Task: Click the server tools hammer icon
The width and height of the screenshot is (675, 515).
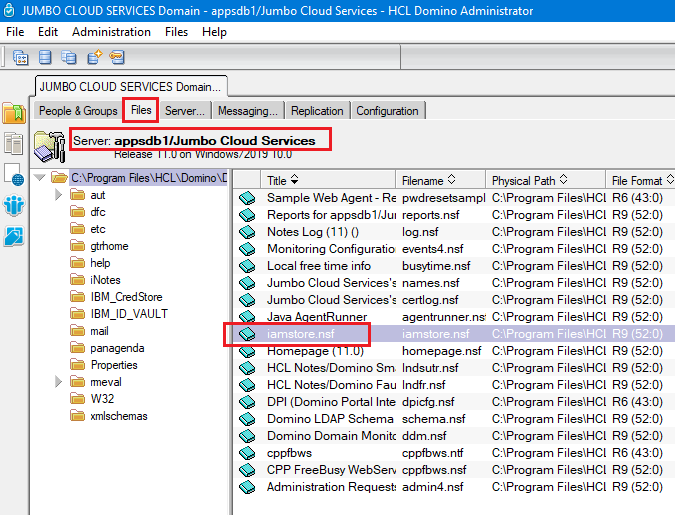Action: 49,147
